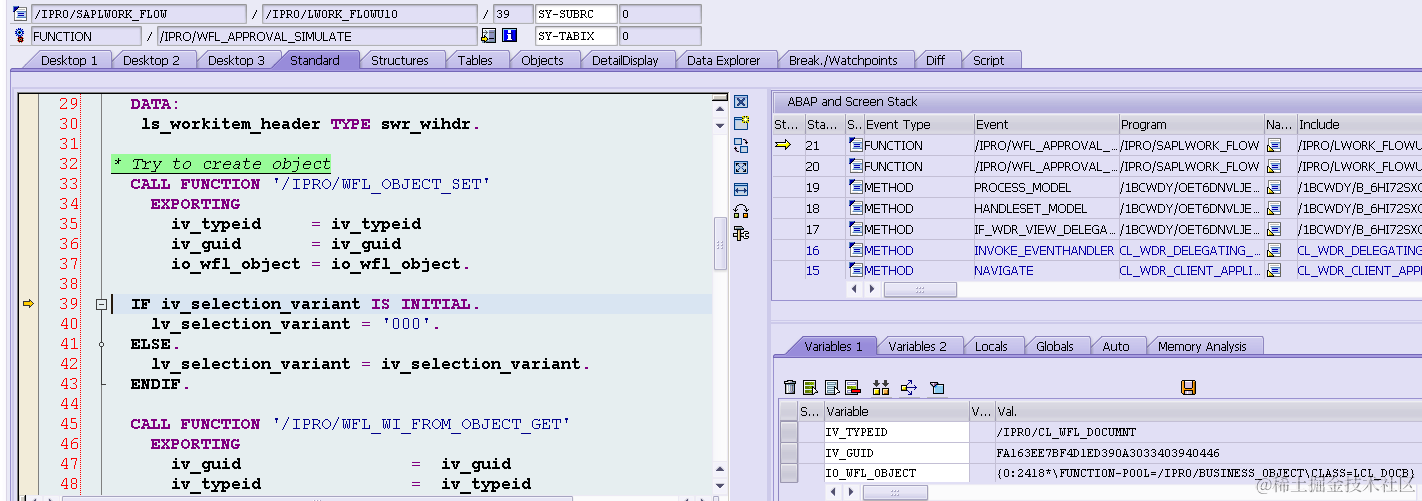Click the third Variables toolbar icon, list with arrow

click(x=832, y=387)
